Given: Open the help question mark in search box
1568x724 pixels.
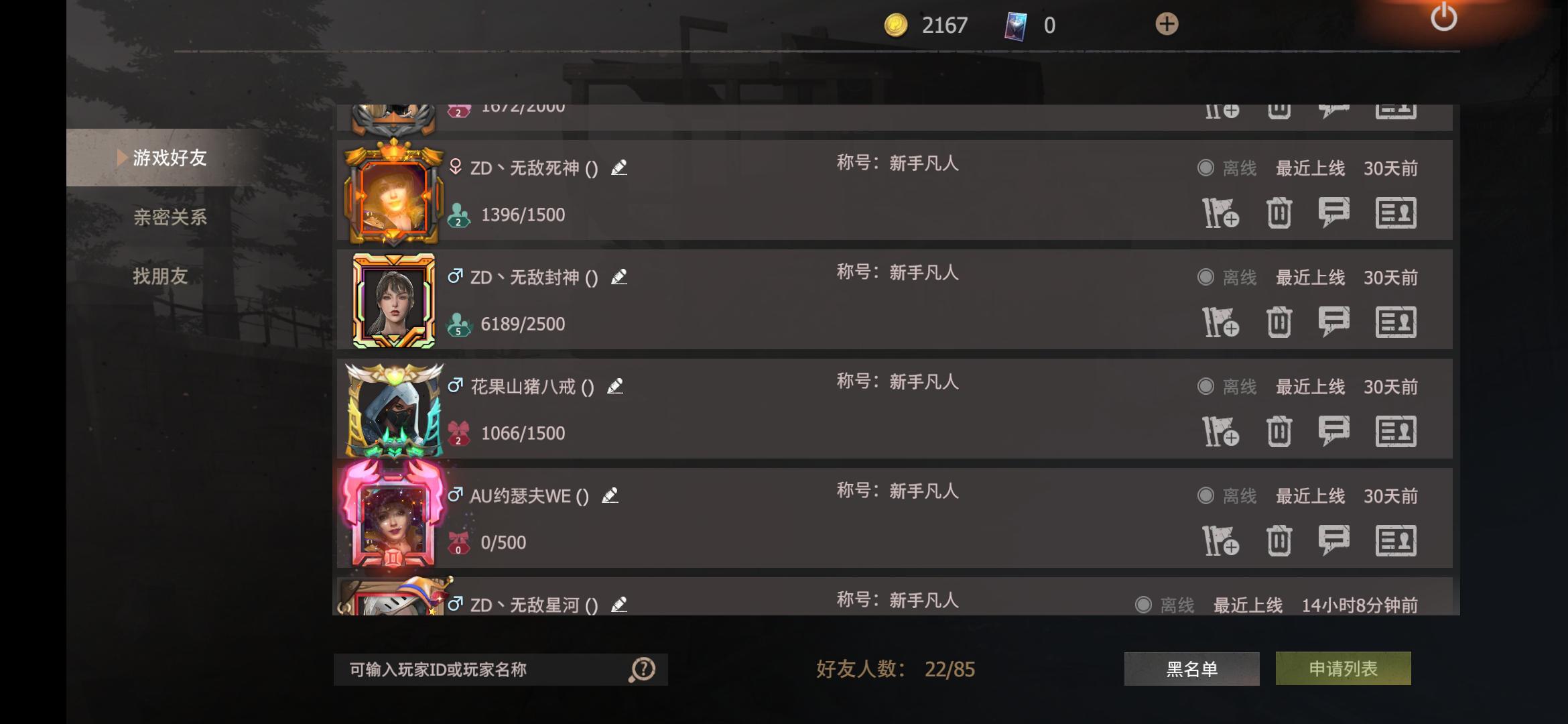Looking at the screenshot, I should coord(643,669).
